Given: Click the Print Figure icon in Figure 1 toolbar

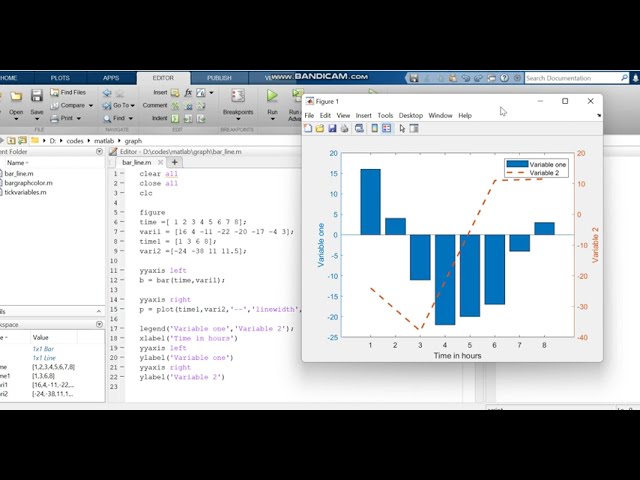Looking at the screenshot, I should pyautogui.click(x=344, y=129).
